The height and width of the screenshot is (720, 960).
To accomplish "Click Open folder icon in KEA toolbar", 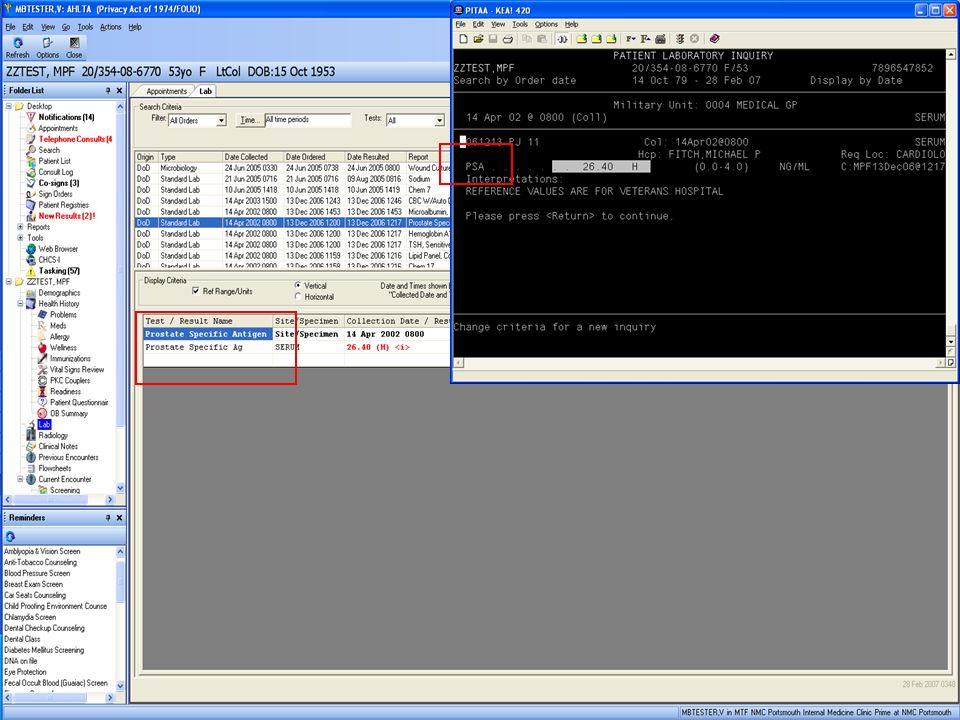I will 478,39.
